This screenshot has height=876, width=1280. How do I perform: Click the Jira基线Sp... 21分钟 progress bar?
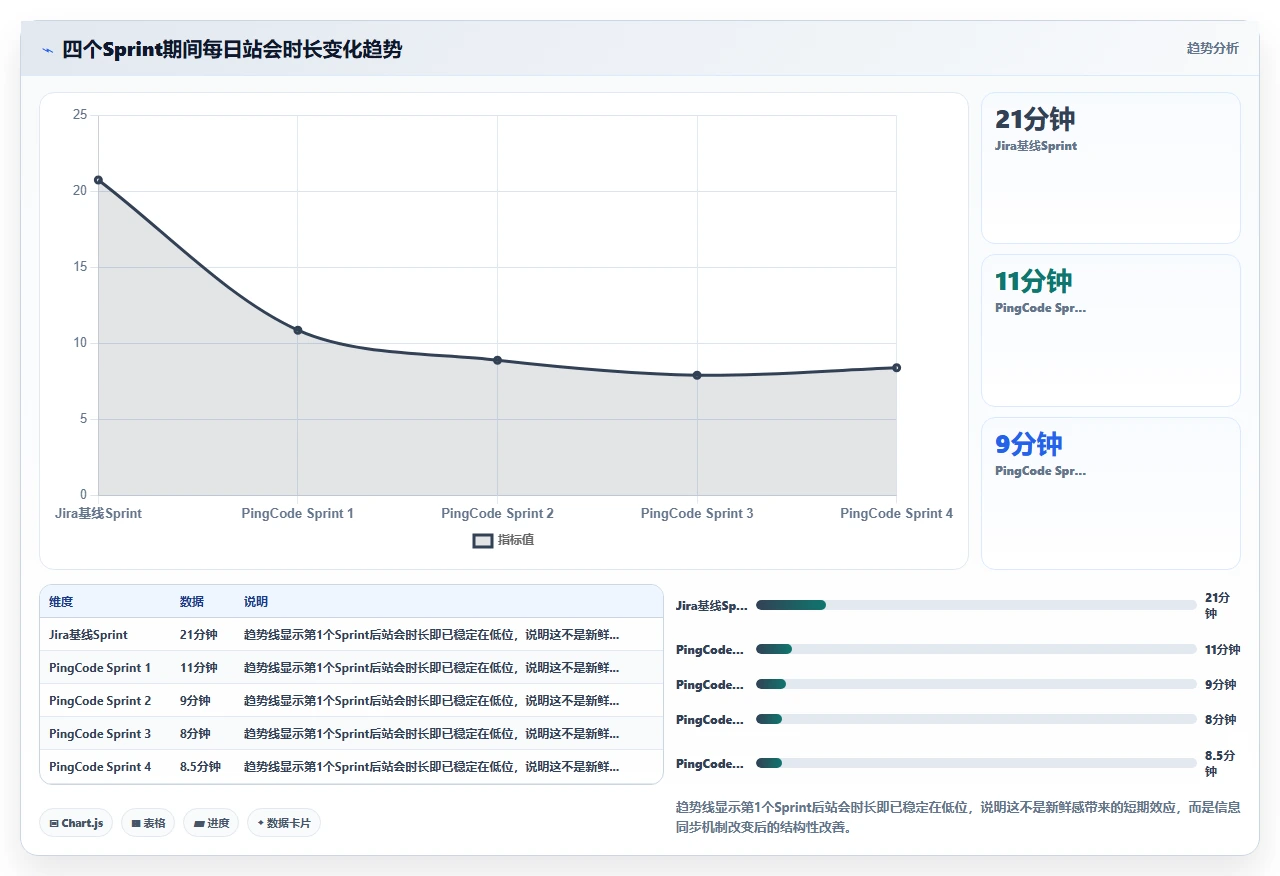[x=976, y=605]
